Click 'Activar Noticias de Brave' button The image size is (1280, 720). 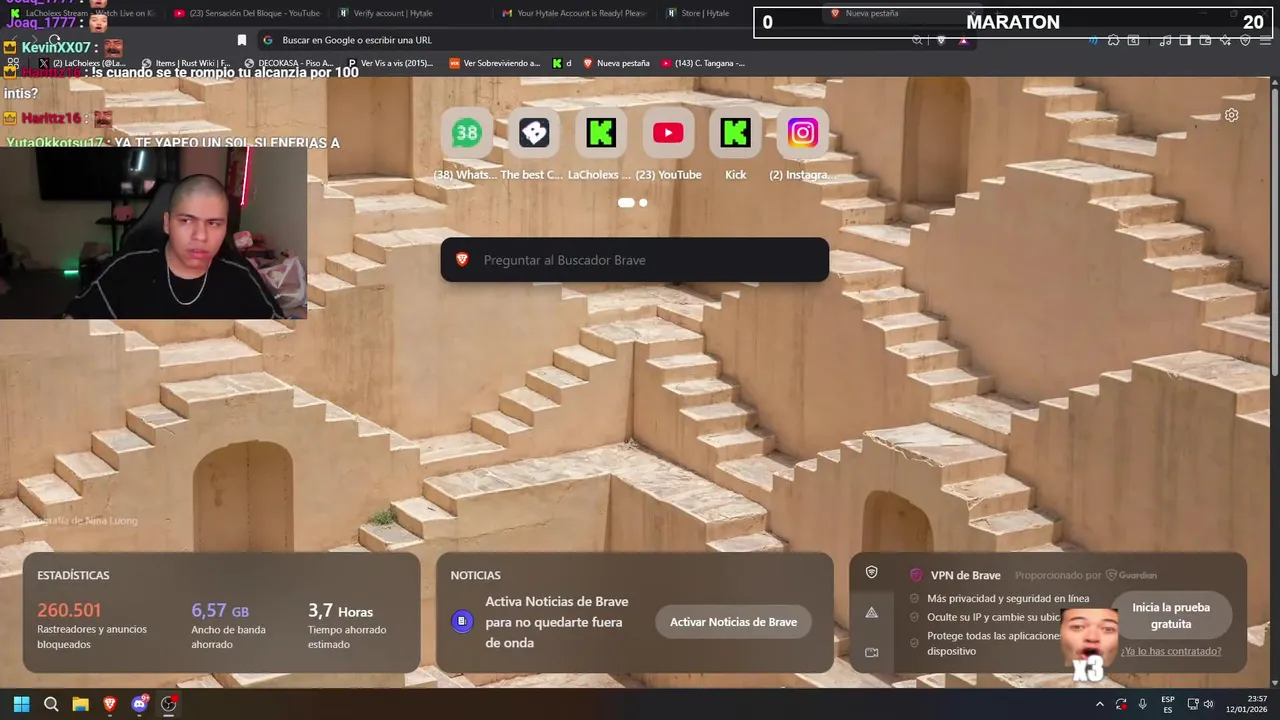coord(733,622)
